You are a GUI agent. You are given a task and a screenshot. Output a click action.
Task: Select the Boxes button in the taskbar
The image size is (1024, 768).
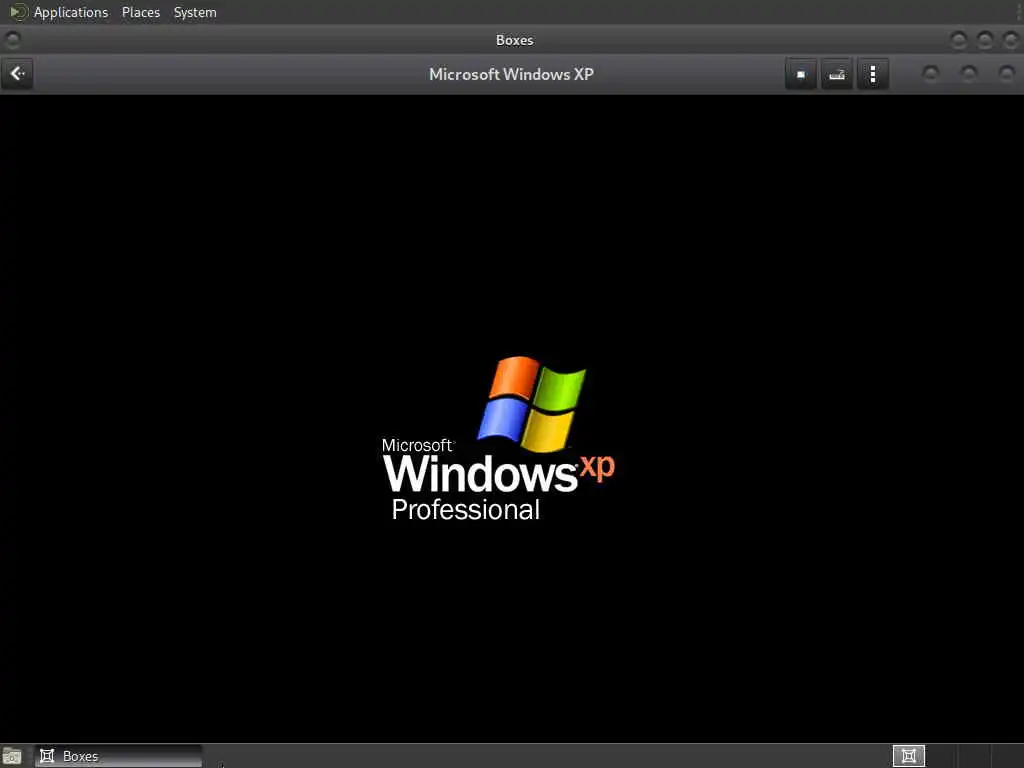118,756
